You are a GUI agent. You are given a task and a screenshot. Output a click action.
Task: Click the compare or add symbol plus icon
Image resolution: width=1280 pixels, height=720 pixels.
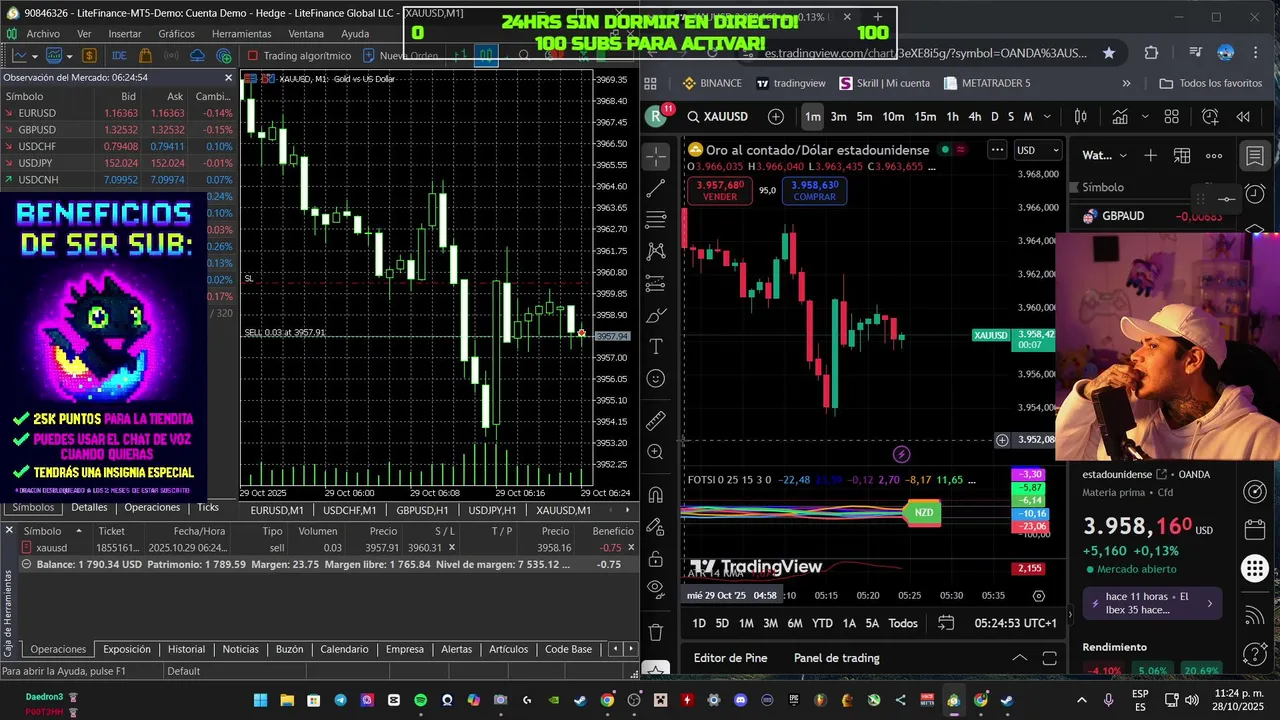tap(776, 117)
